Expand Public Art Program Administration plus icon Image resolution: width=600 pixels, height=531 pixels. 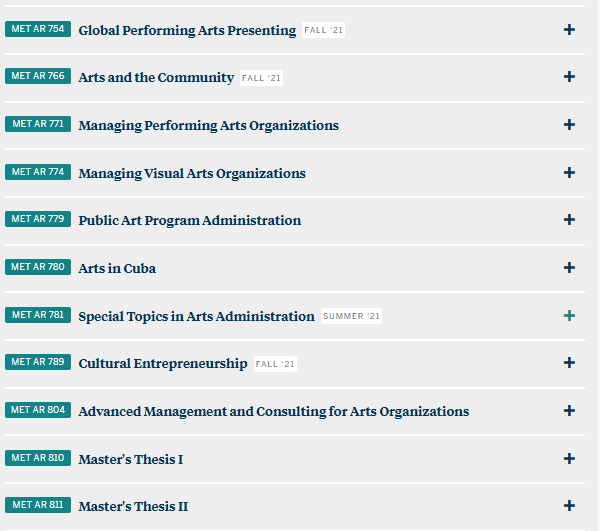[569, 219]
